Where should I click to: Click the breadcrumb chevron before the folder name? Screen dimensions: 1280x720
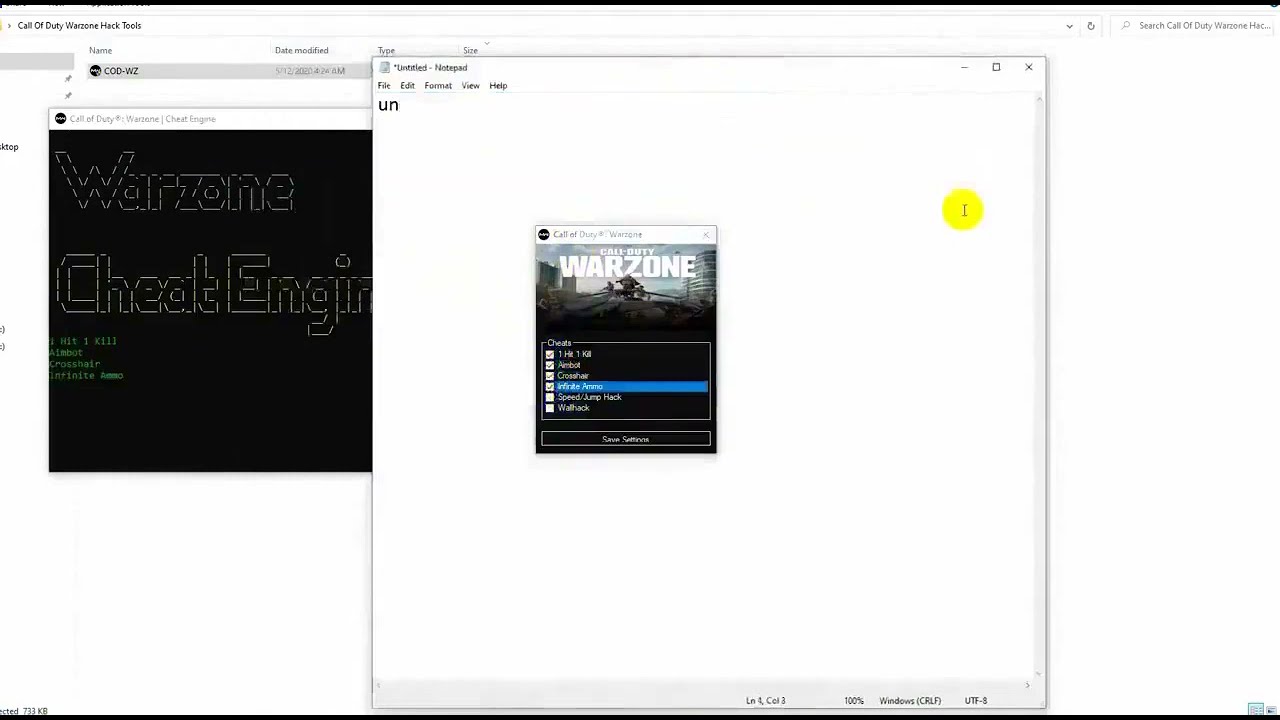pyautogui.click(x=10, y=26)
